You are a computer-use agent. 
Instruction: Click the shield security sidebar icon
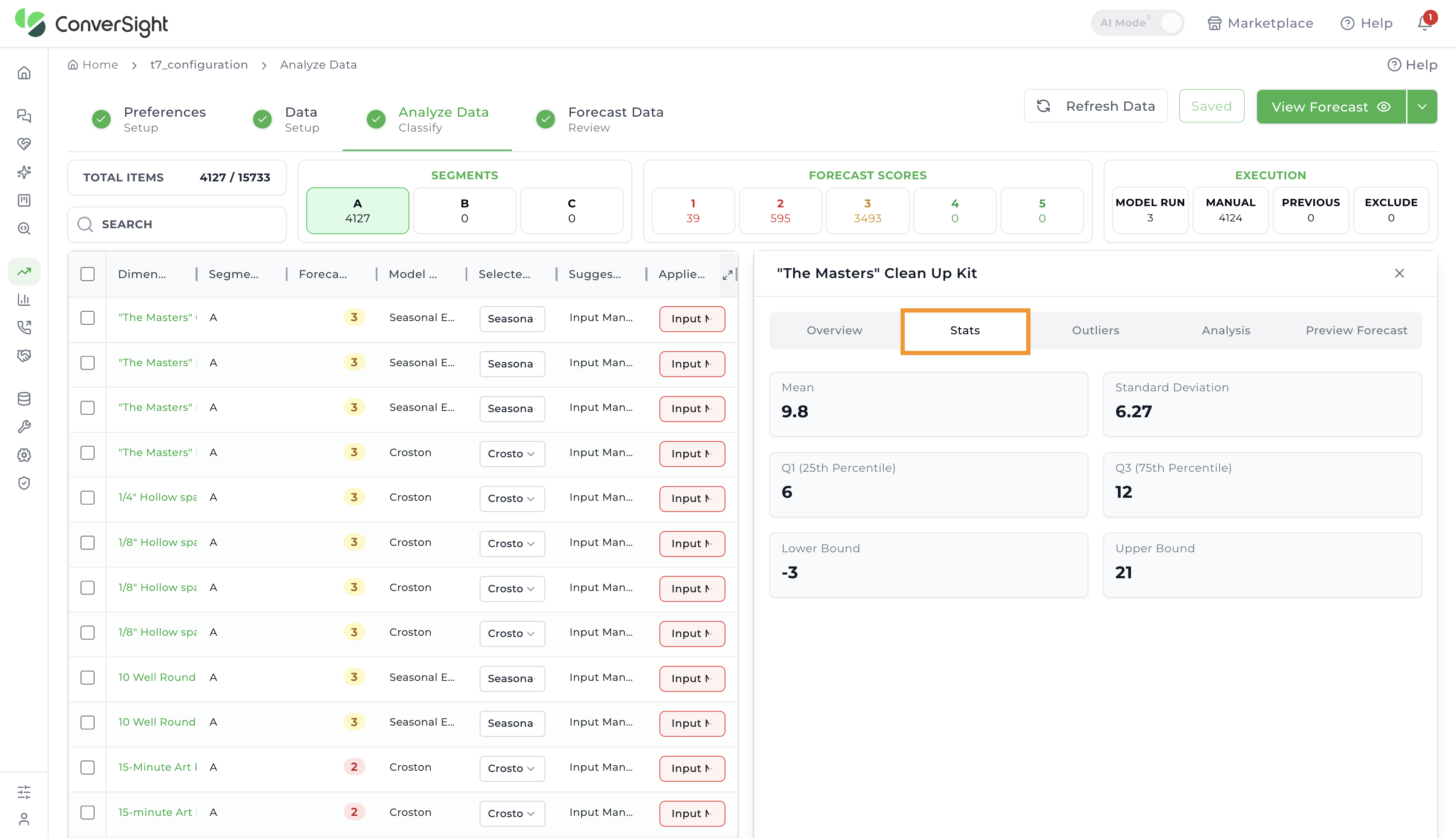coord(23,483)
